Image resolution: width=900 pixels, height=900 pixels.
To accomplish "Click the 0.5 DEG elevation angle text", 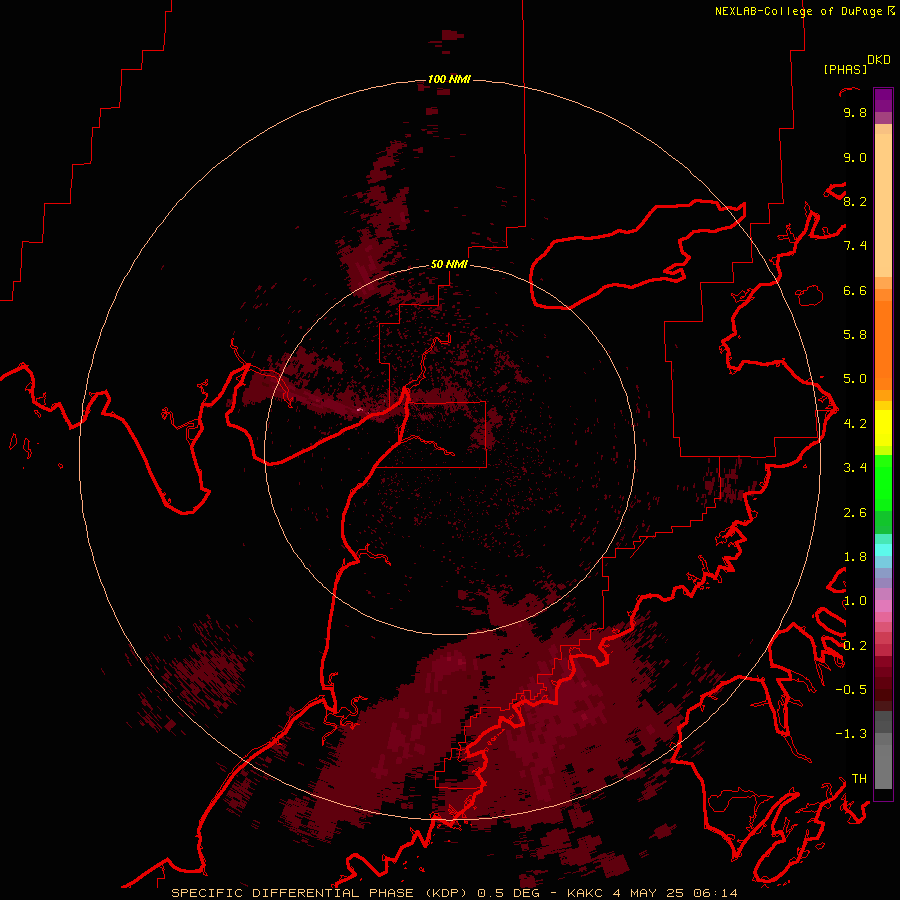I will [x=509, y=893].
